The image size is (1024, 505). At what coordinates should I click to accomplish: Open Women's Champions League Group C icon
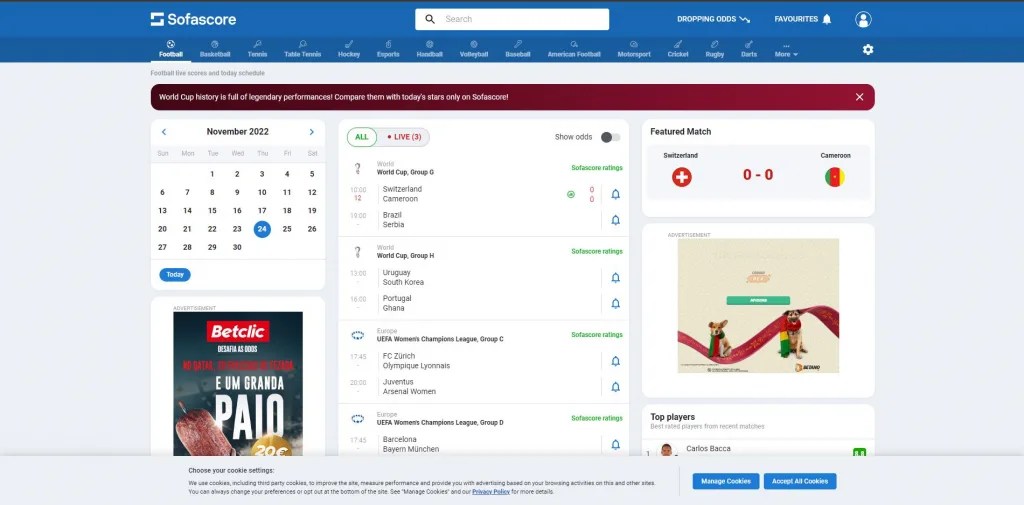click(x=357, y=335)
